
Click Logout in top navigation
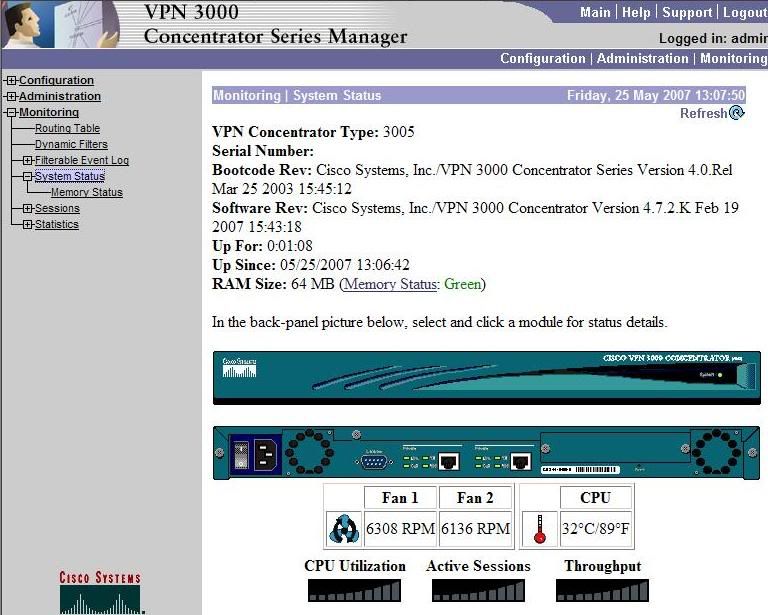745,12
